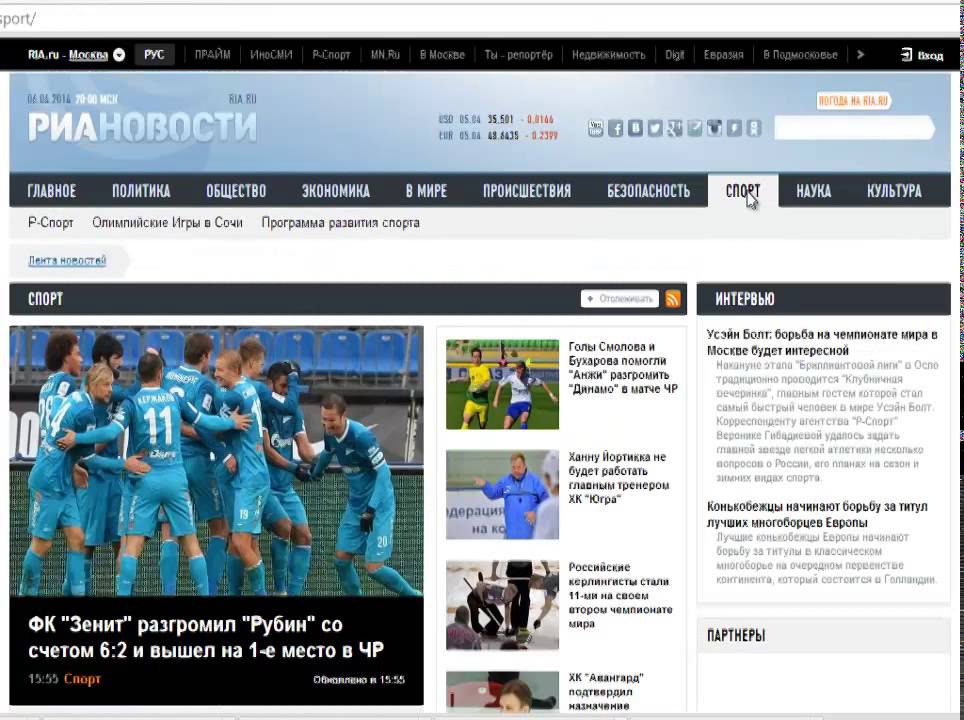Read Ханну Йортикка ХК Югра article

point(618,478)
